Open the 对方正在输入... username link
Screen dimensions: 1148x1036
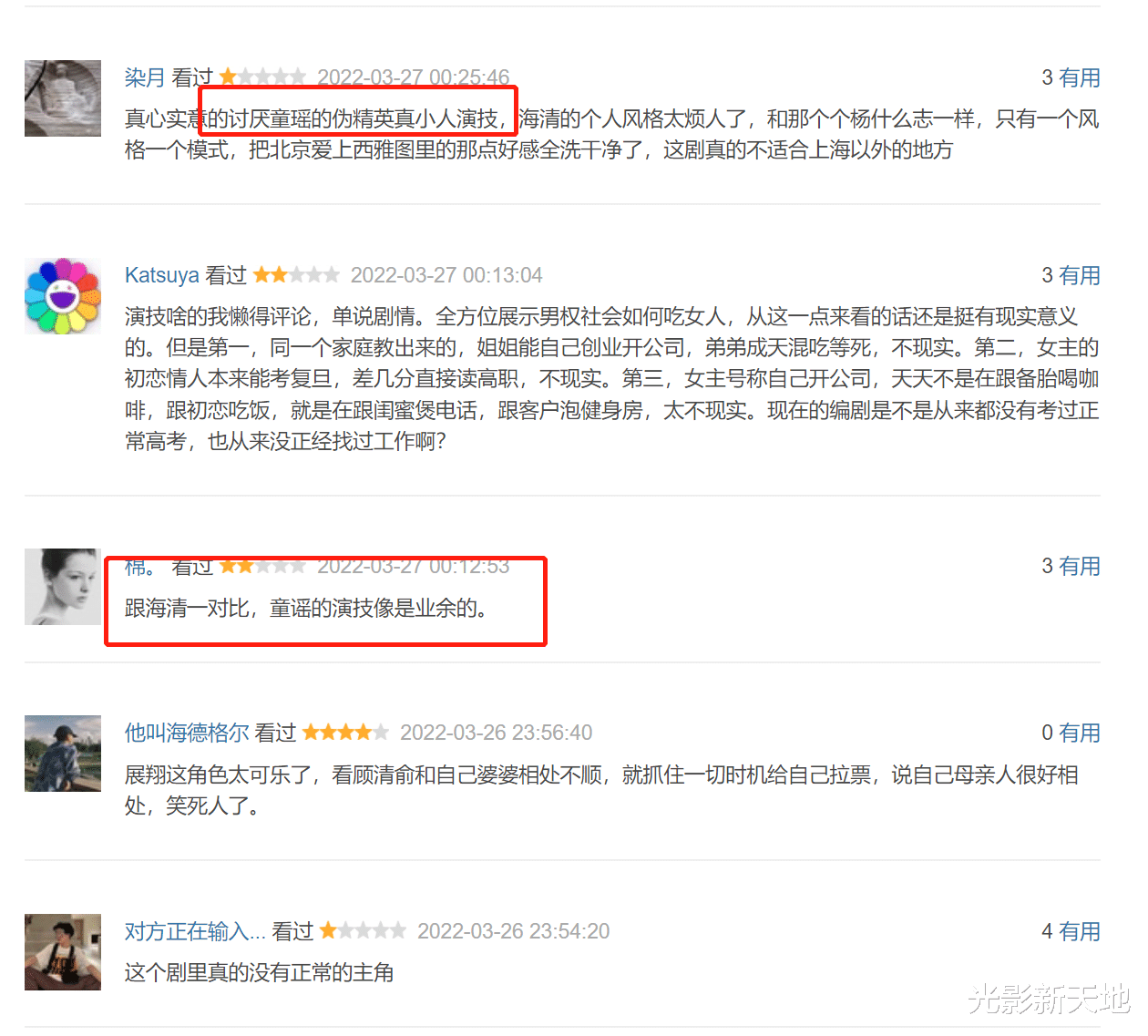point(195,931)
